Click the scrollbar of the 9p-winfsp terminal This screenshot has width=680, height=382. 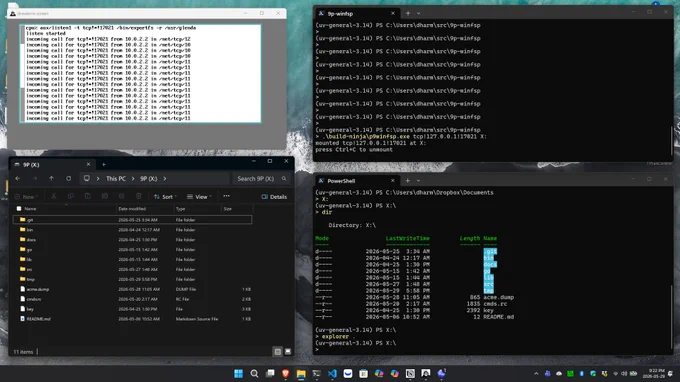(x=671, y=140)
